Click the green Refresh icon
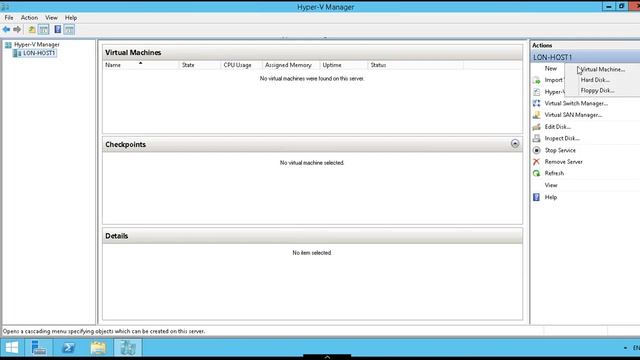The image size is (640, 360). tap(536, 173)
